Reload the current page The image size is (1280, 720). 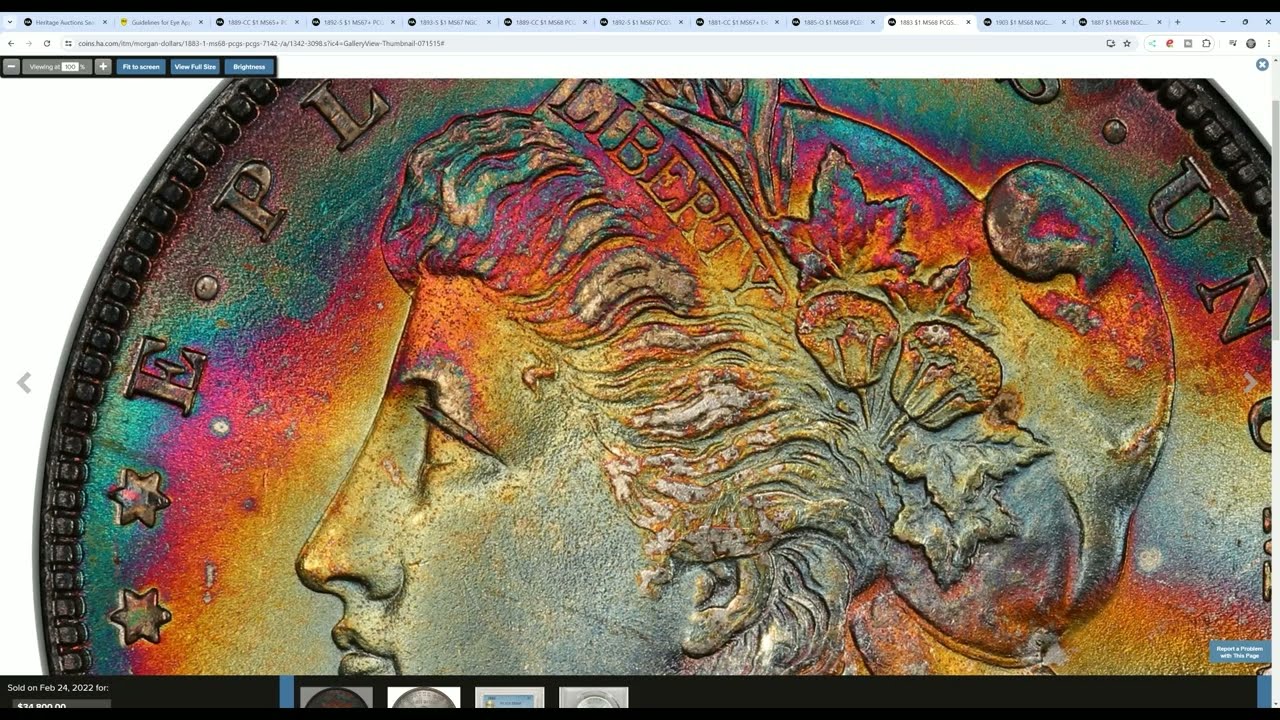click(x=46, y=44)
